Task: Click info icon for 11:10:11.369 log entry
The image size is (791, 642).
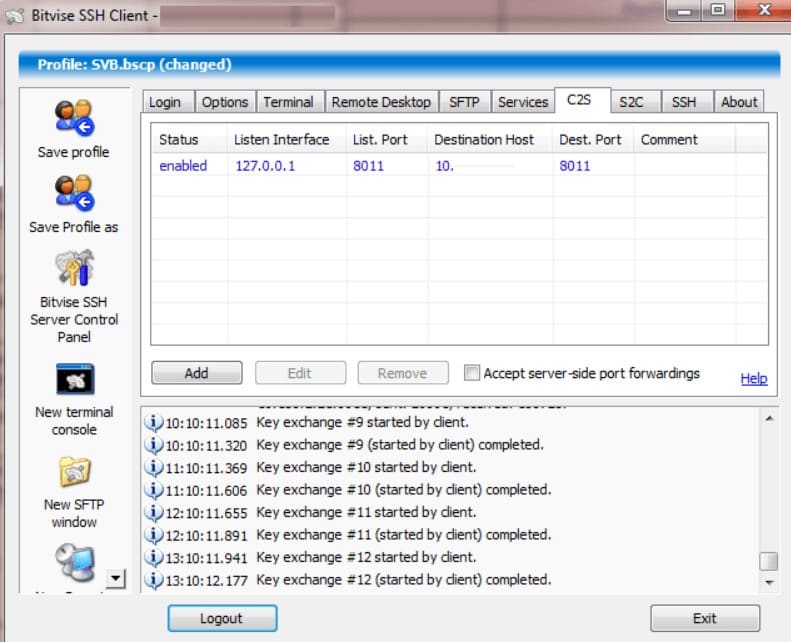Action: pyautogui.click(x=153, y=468)
